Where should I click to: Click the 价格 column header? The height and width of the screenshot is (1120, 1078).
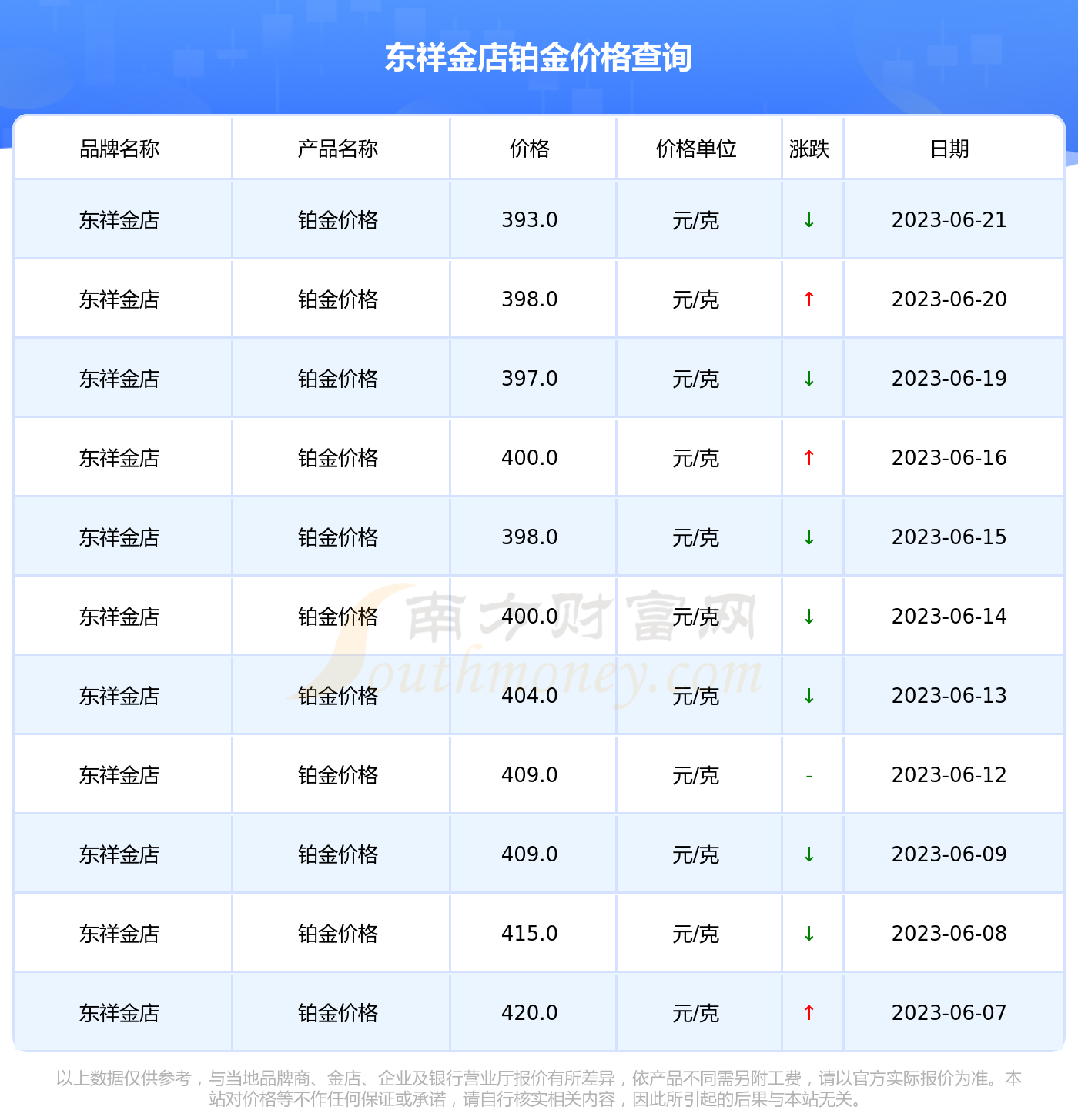click(530, 149)
